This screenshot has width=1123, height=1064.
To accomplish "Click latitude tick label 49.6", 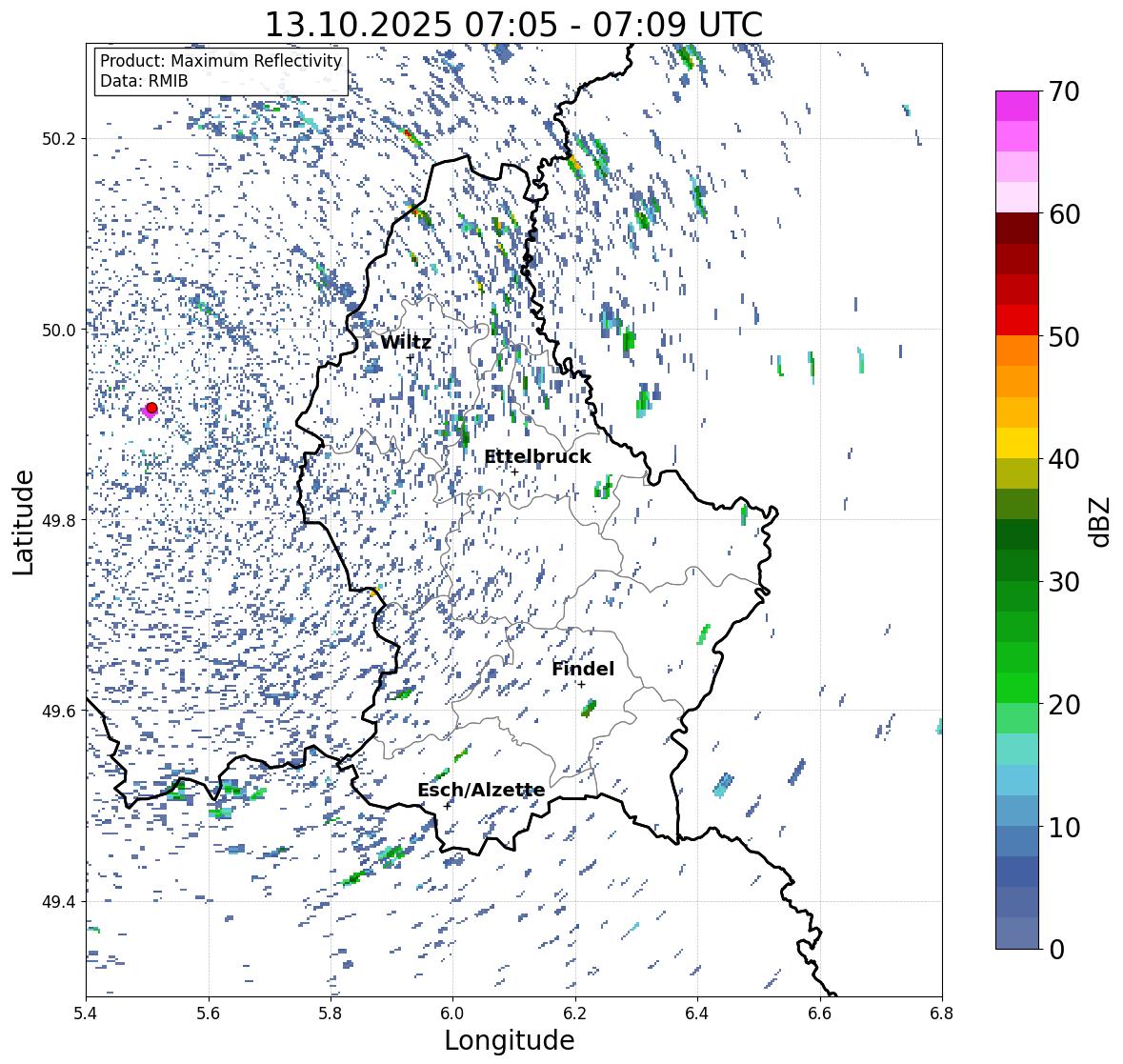I will pos(59,711).
